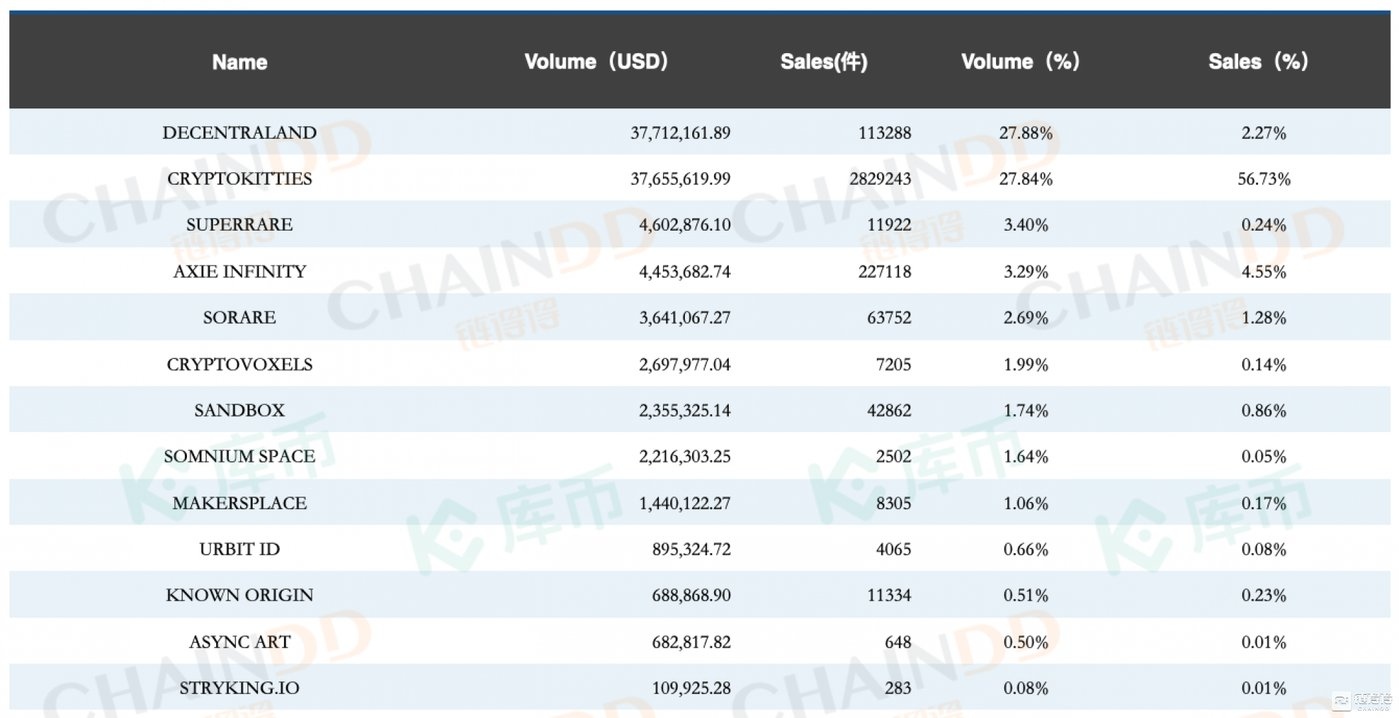The height and width of the screenshot is (718, 1399).
Task: Select the KNOWN ORIGIN name cell
Action: tap(240, 596)
